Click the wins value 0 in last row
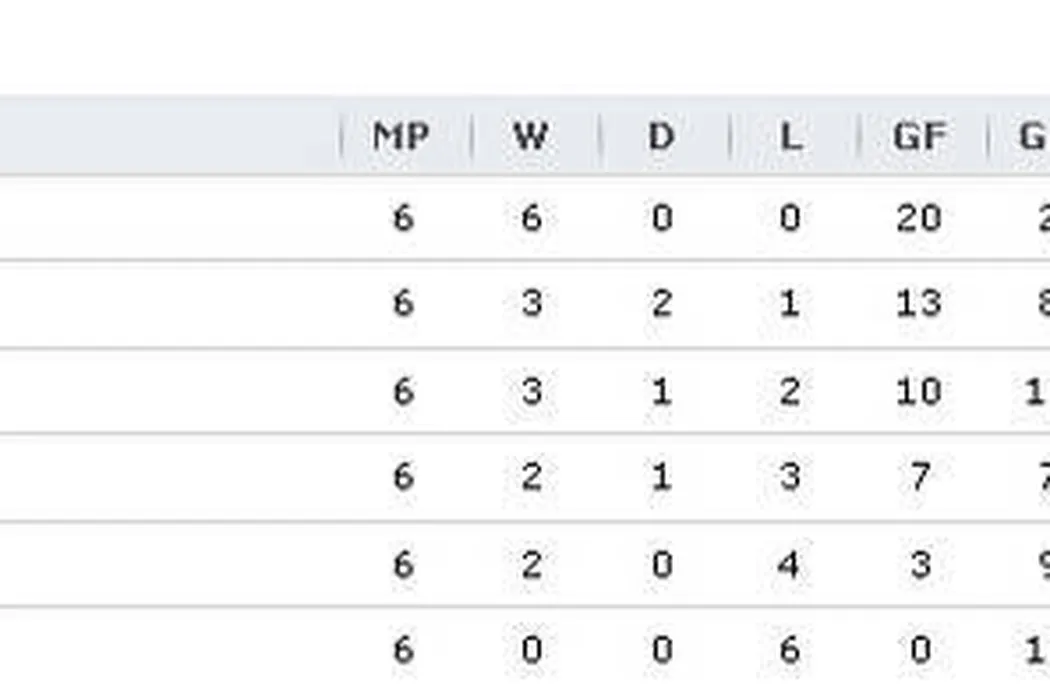 coord(531,651)
